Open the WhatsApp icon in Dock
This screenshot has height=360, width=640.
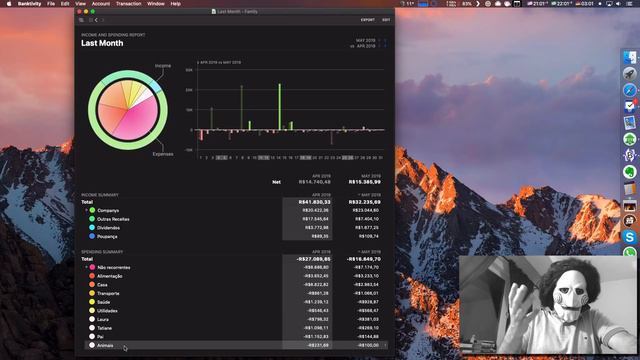tap(629, 252)
